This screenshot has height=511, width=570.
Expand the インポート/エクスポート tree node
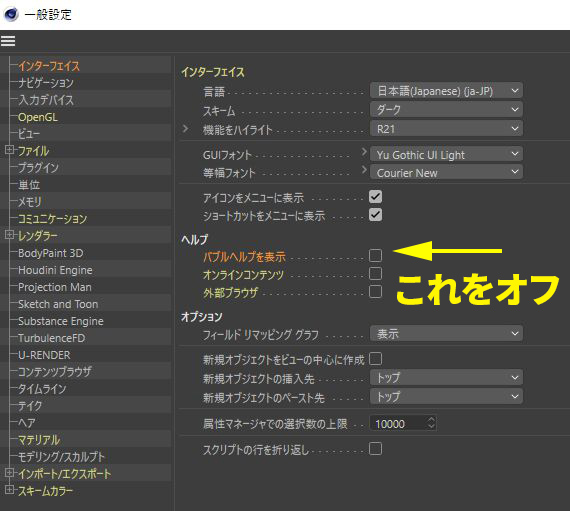(9, 473)
